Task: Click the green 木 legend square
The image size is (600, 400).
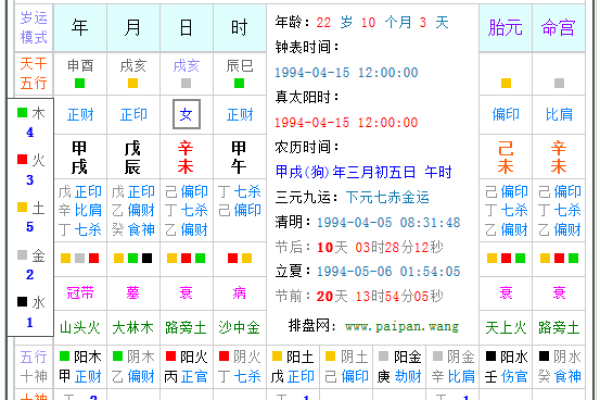Action: click(22, 112)
